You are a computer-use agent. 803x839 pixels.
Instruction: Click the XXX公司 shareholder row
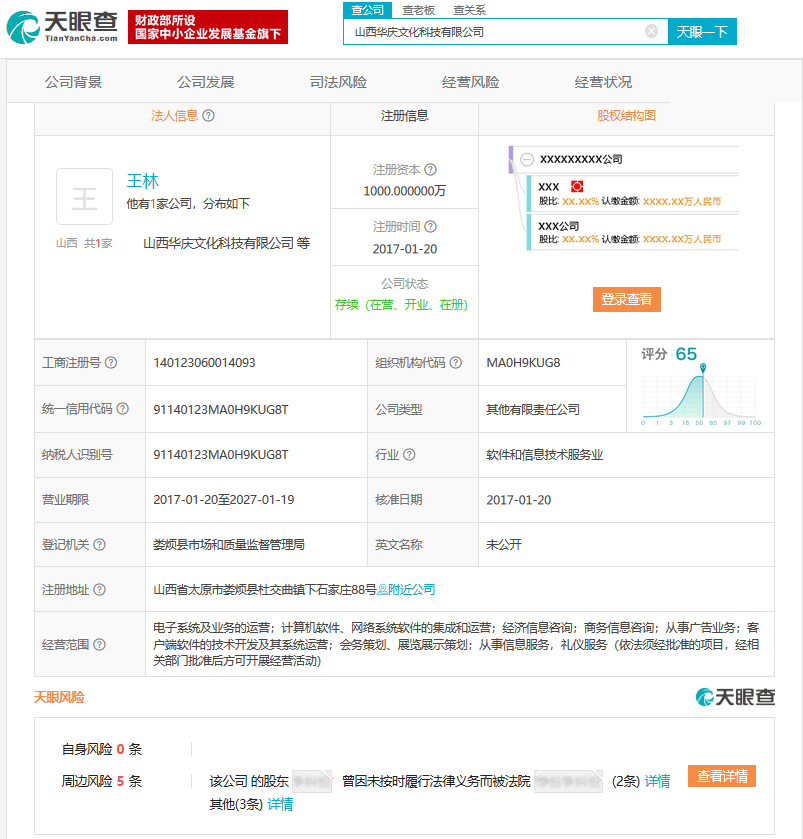click(633, 232)
